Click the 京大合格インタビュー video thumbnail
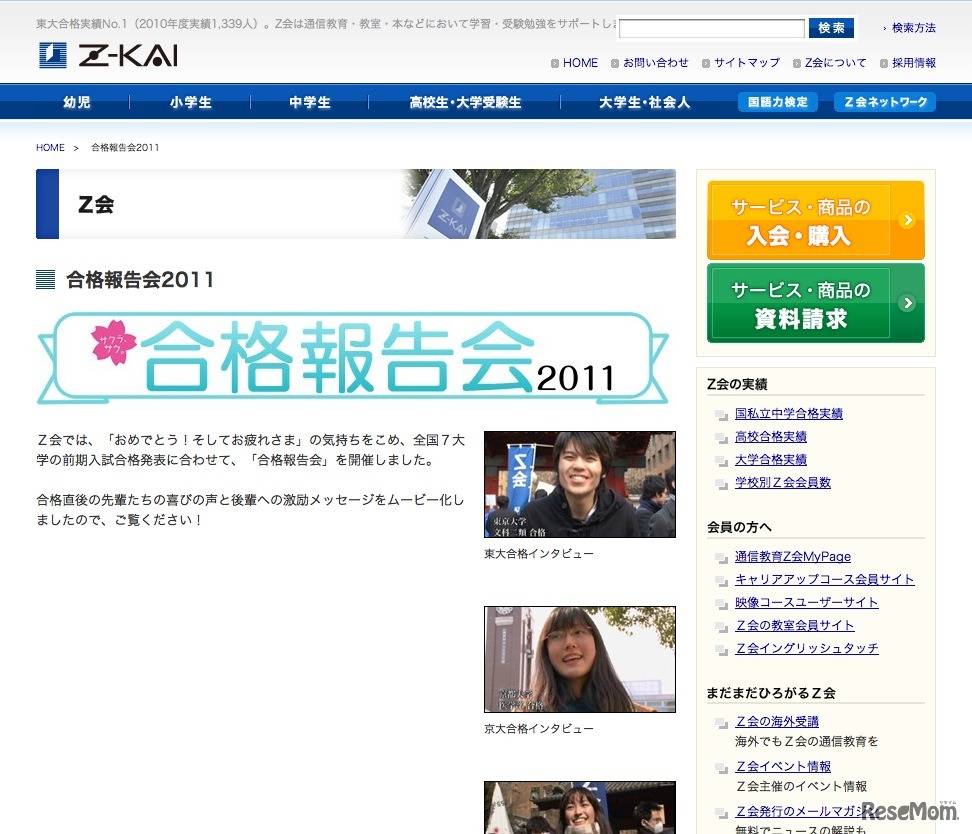The width and height of the screenshot is (972, 834). coord(579,658)
